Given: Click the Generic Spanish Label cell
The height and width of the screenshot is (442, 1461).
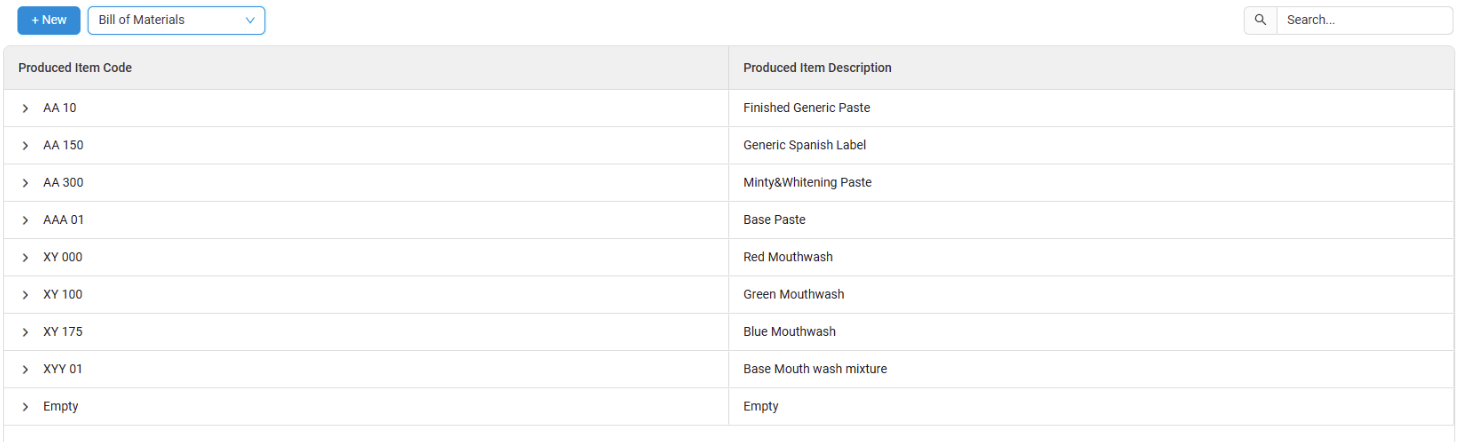Looking at the screenshot, I should point(804,145).
